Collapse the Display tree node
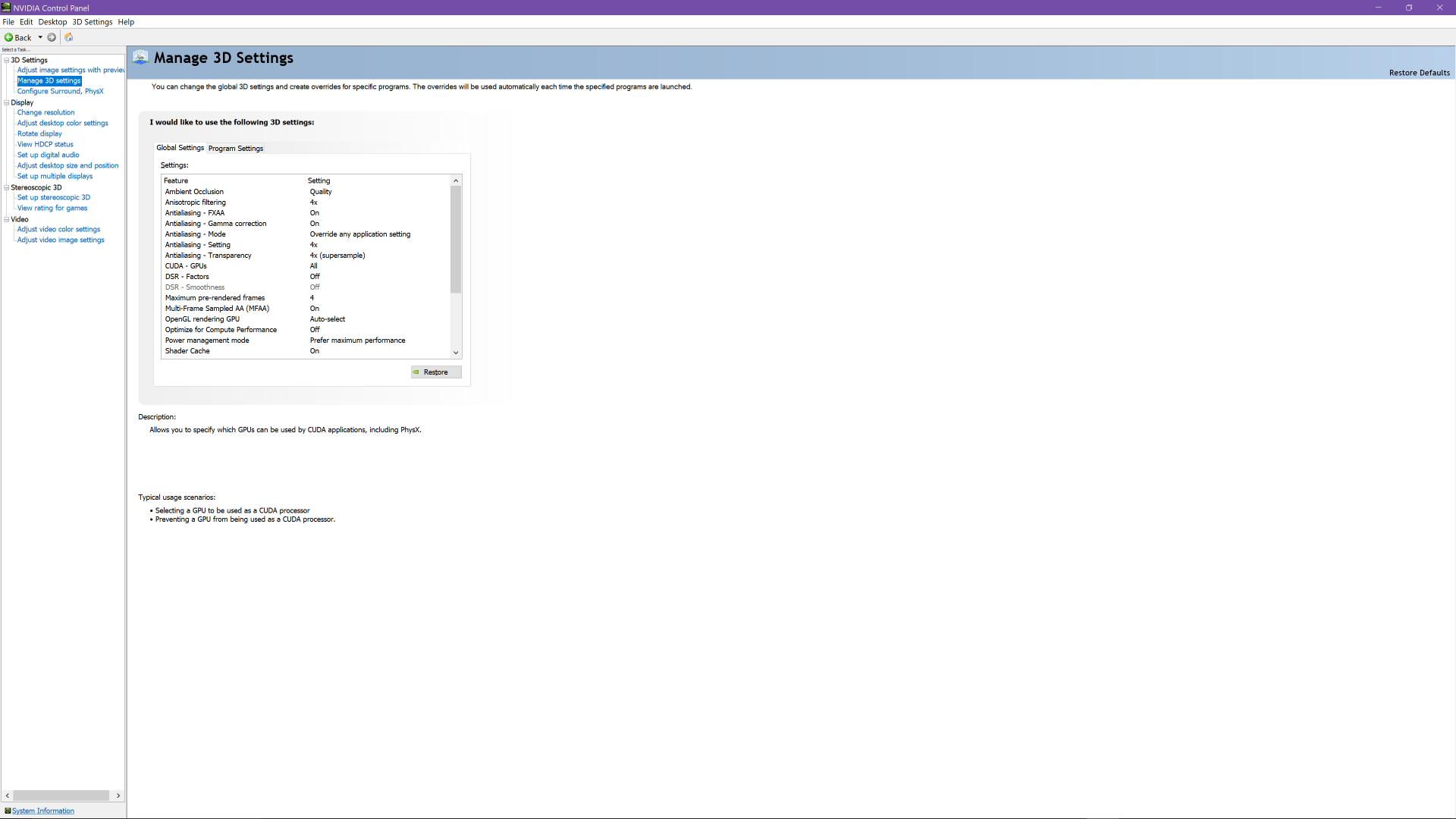This screenshot has width=1456, height=819. [x=7, y=102]
